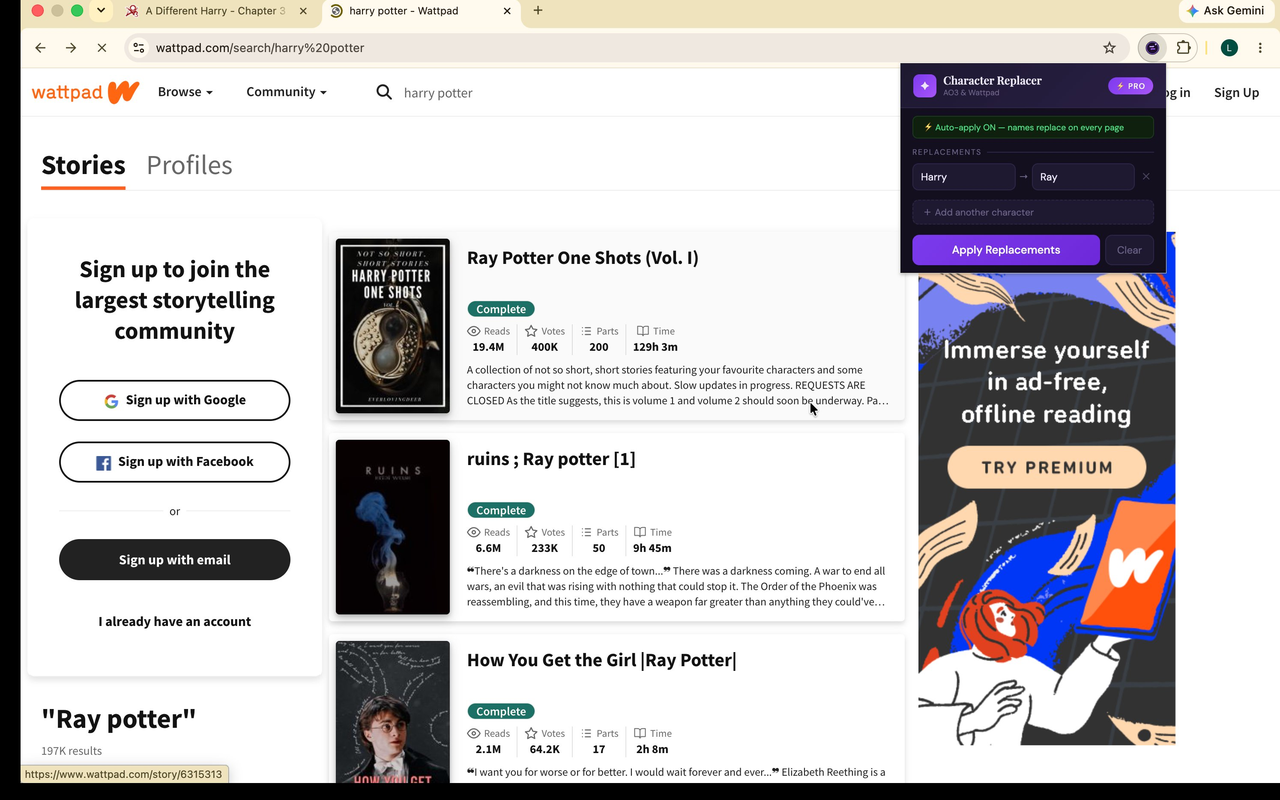
Task: Sign up with email
Action: click(x=175, y=560)
